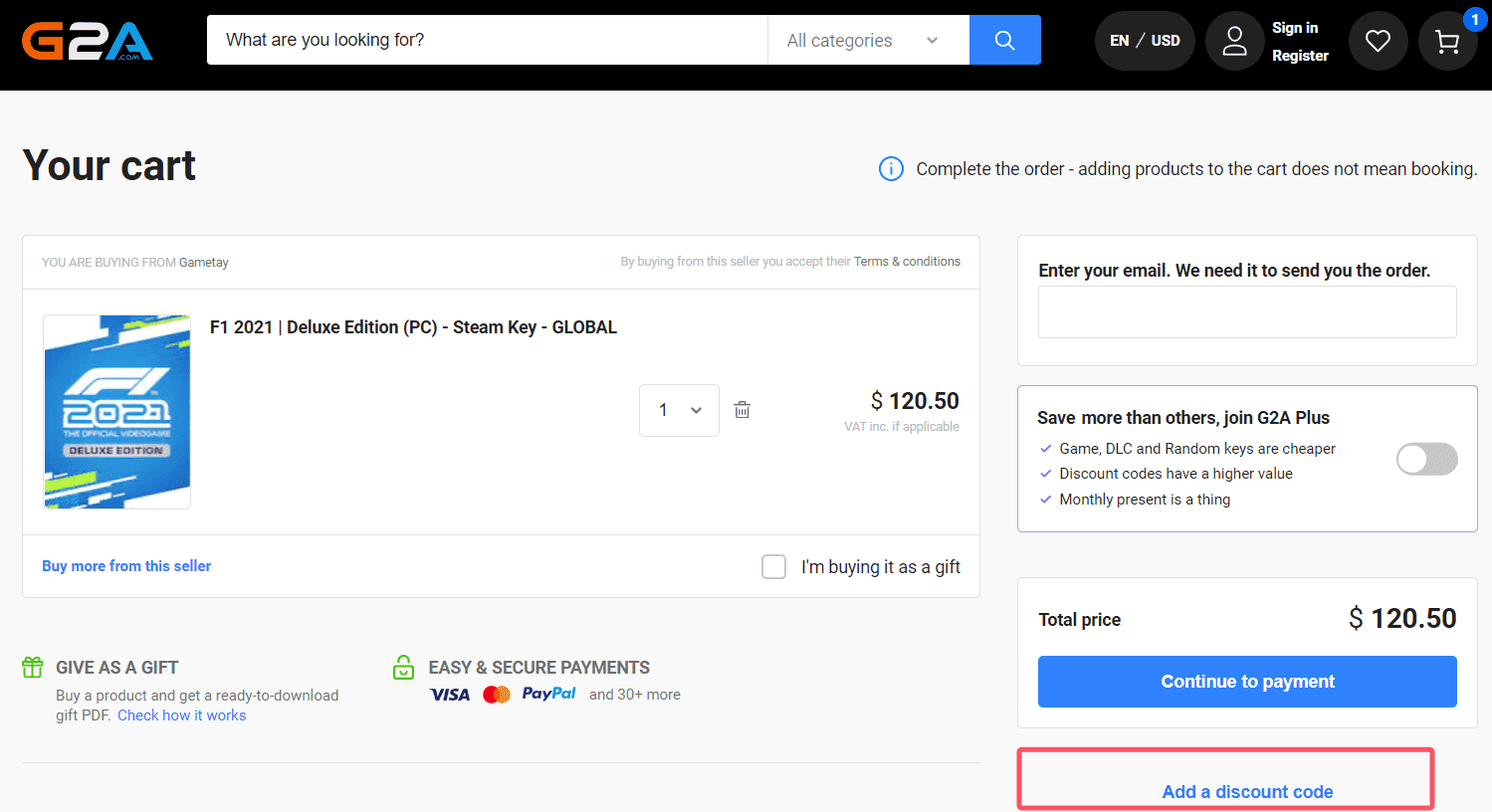Click EASY & SECURE PAYMENTS heading
Screen dimensions: 1492x812
pos(539,668)
